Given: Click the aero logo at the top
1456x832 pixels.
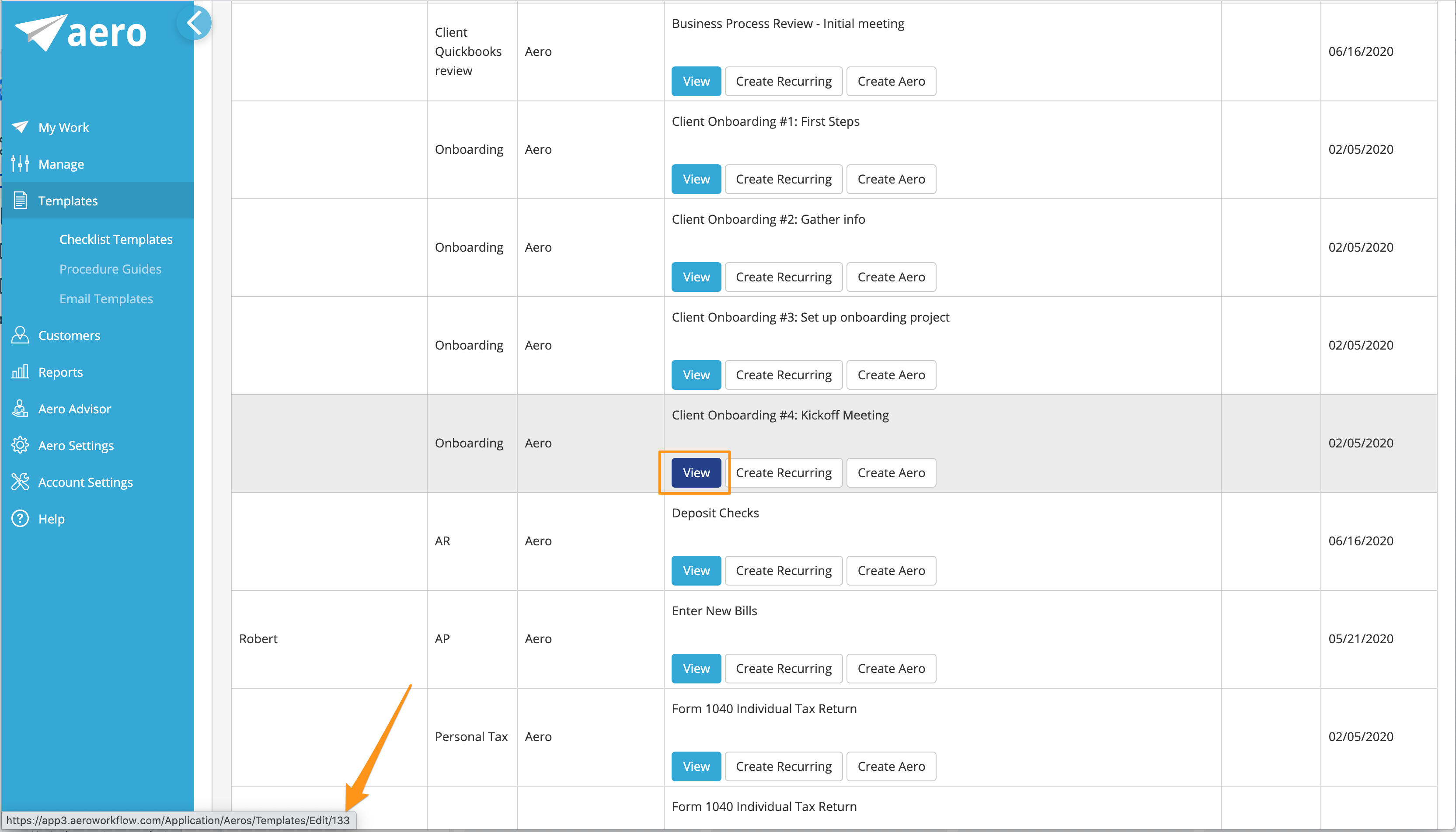Looking at the screenshot, I should (81, 33).
